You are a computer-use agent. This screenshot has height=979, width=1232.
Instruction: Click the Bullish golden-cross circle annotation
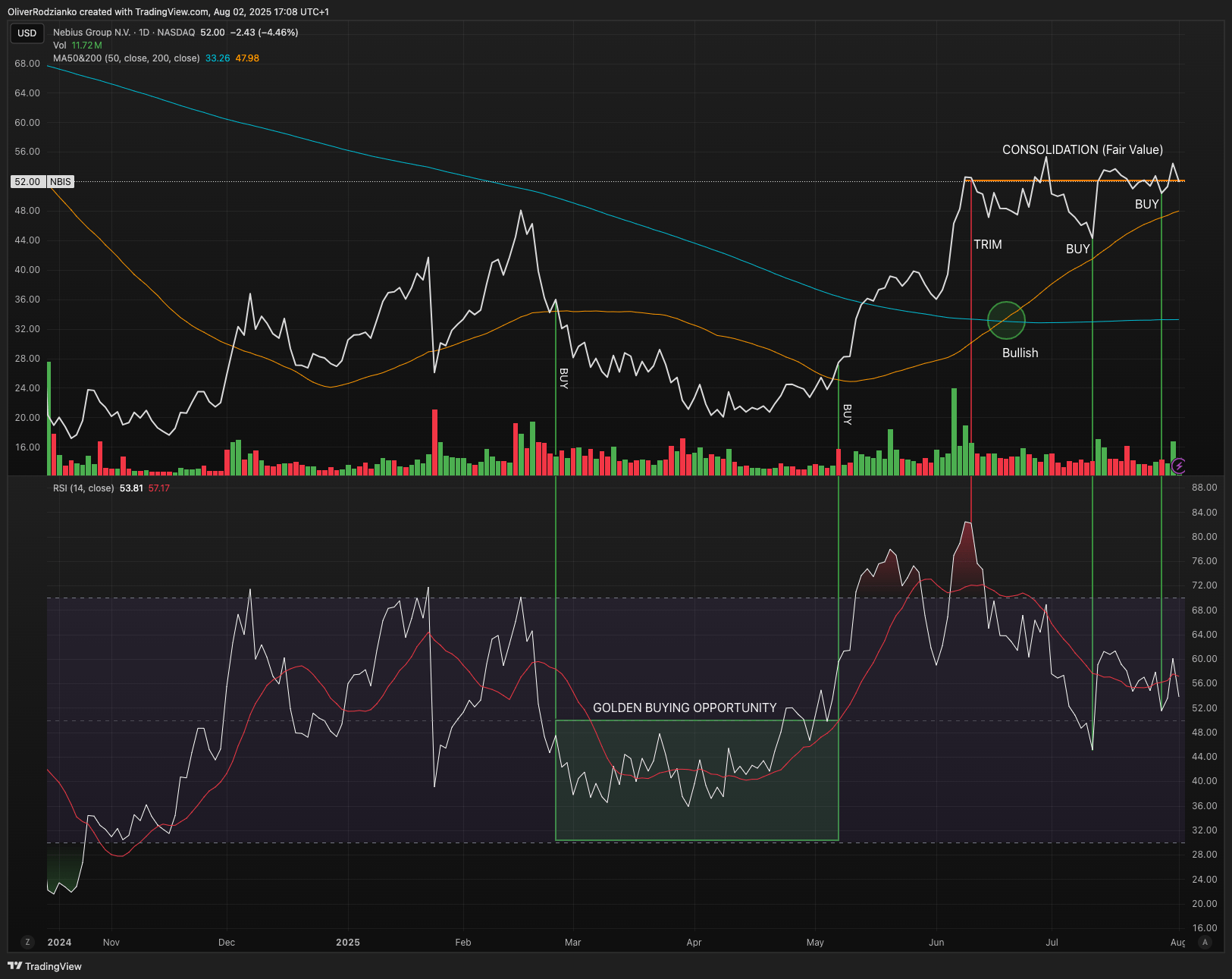point(1006,320)
